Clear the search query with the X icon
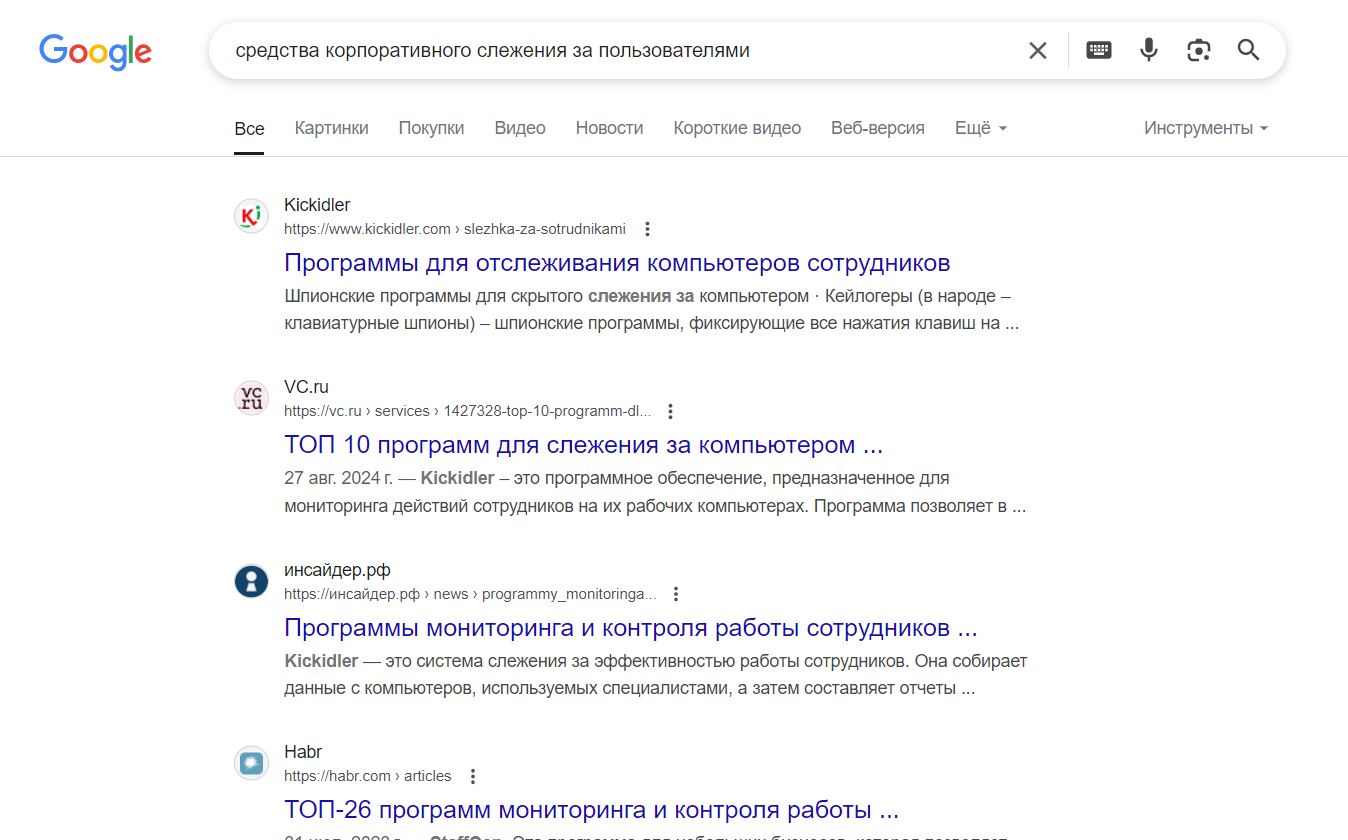1348x840 pixels. pos(1038,50)
